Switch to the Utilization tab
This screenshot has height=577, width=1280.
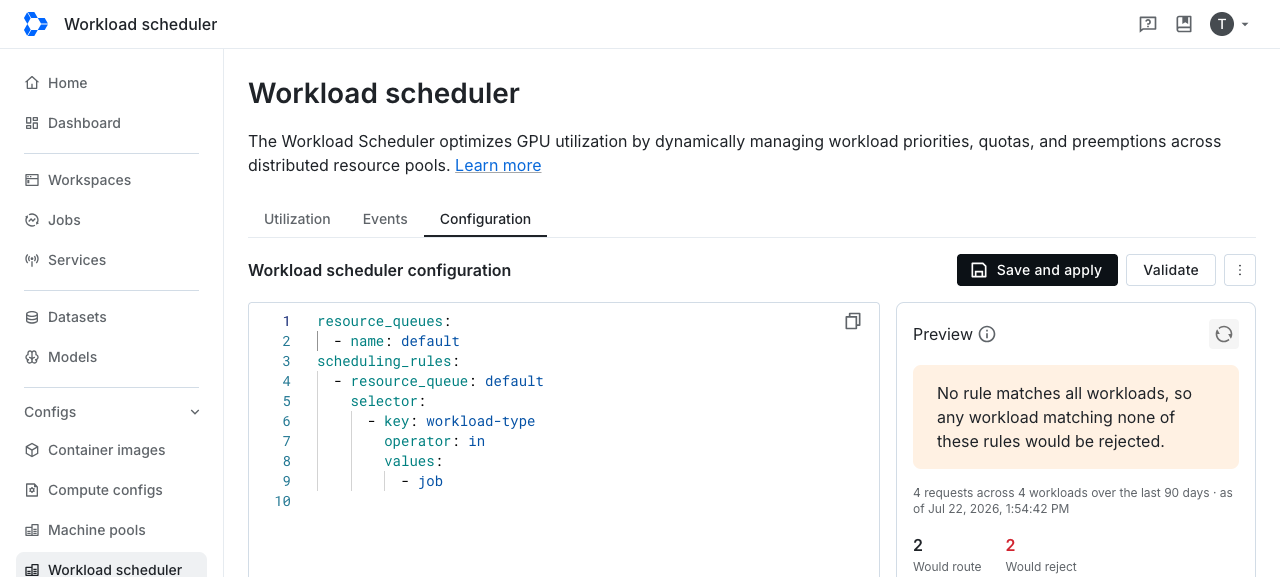[x=297, y=219]
